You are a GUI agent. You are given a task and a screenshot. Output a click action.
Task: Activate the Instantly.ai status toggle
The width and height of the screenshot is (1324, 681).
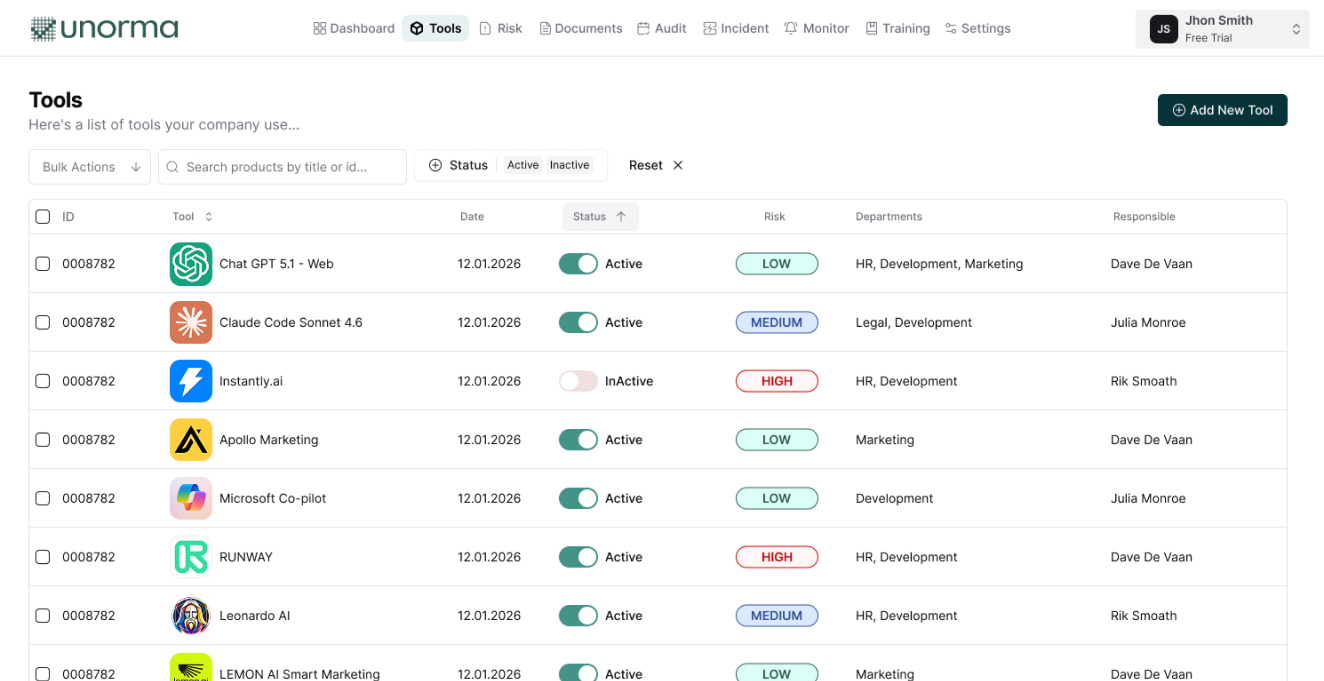(x=577, y=380)
